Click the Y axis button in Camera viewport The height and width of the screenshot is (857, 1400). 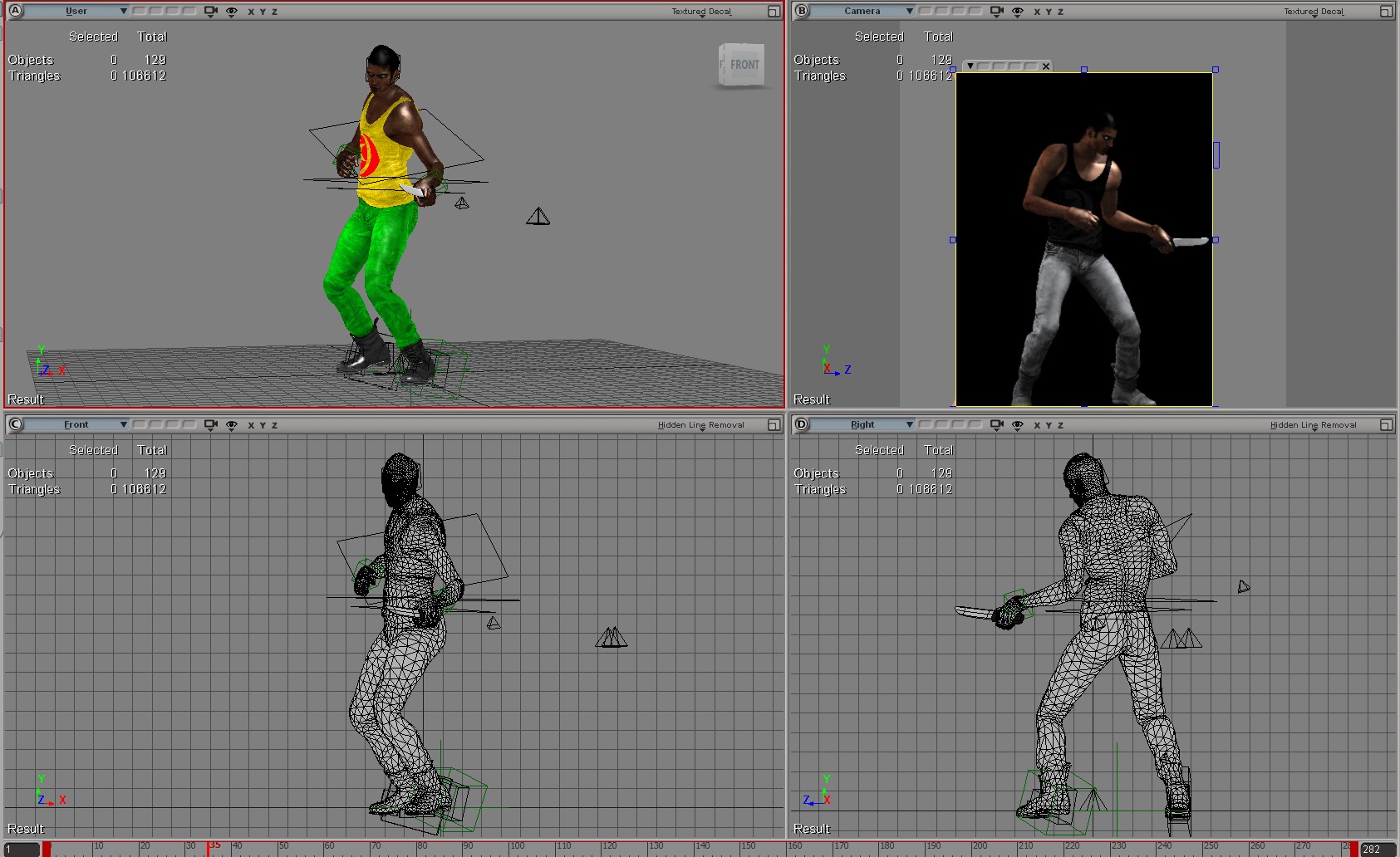pos(1049,12)
